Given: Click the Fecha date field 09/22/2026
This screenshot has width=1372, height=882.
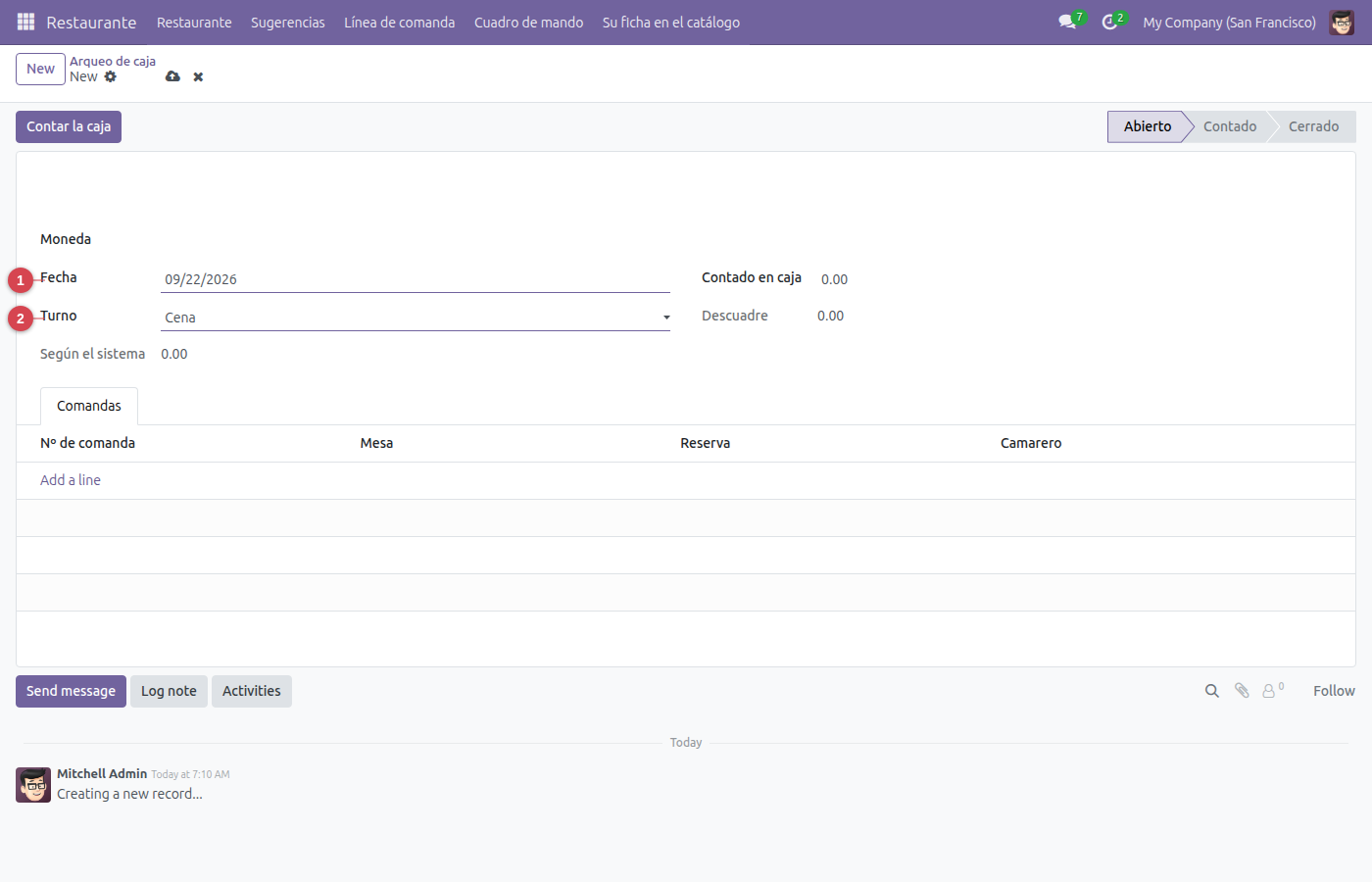Looking at the screenshot, I should point(416,279).
